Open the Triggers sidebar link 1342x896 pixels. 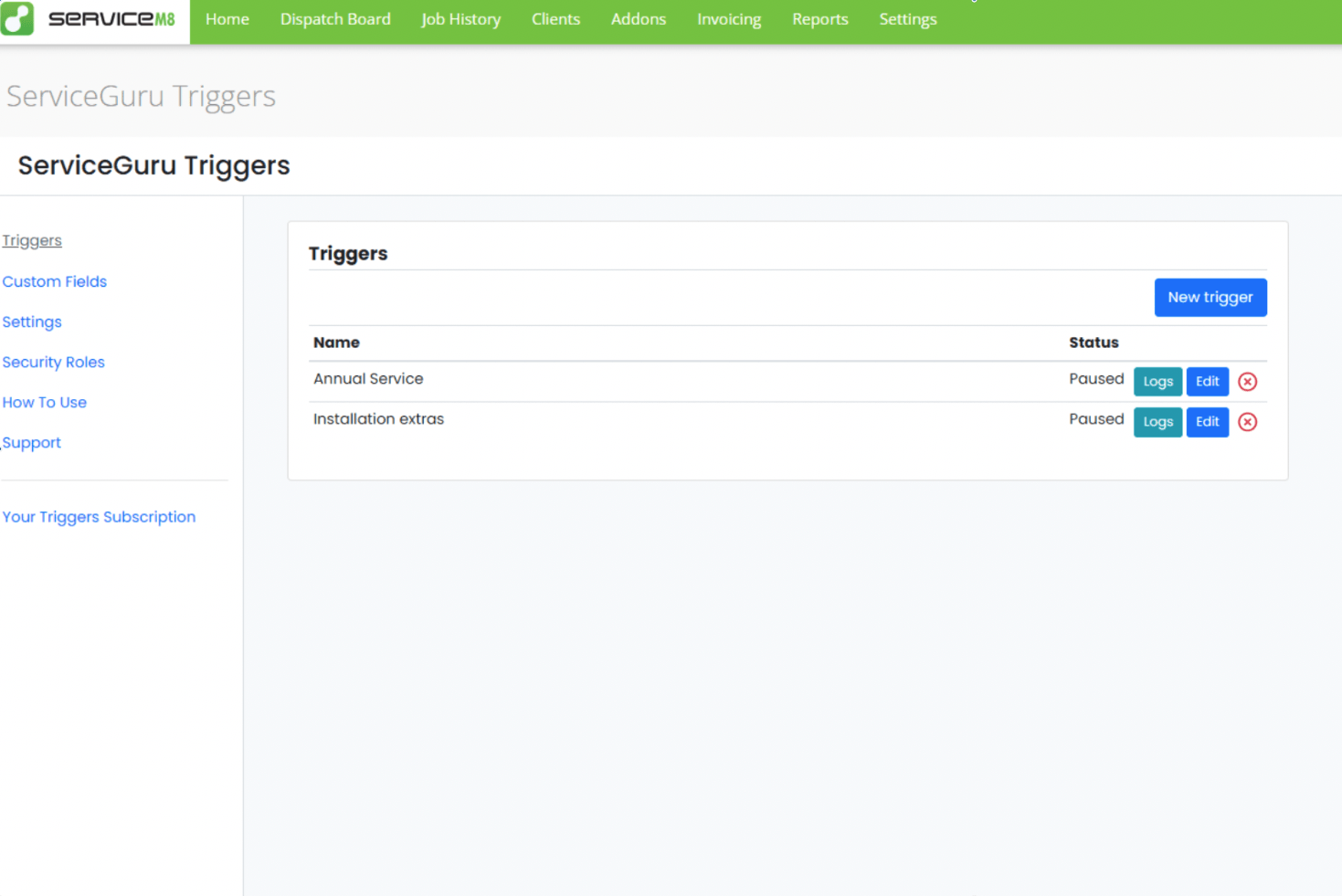coord(32,241)
